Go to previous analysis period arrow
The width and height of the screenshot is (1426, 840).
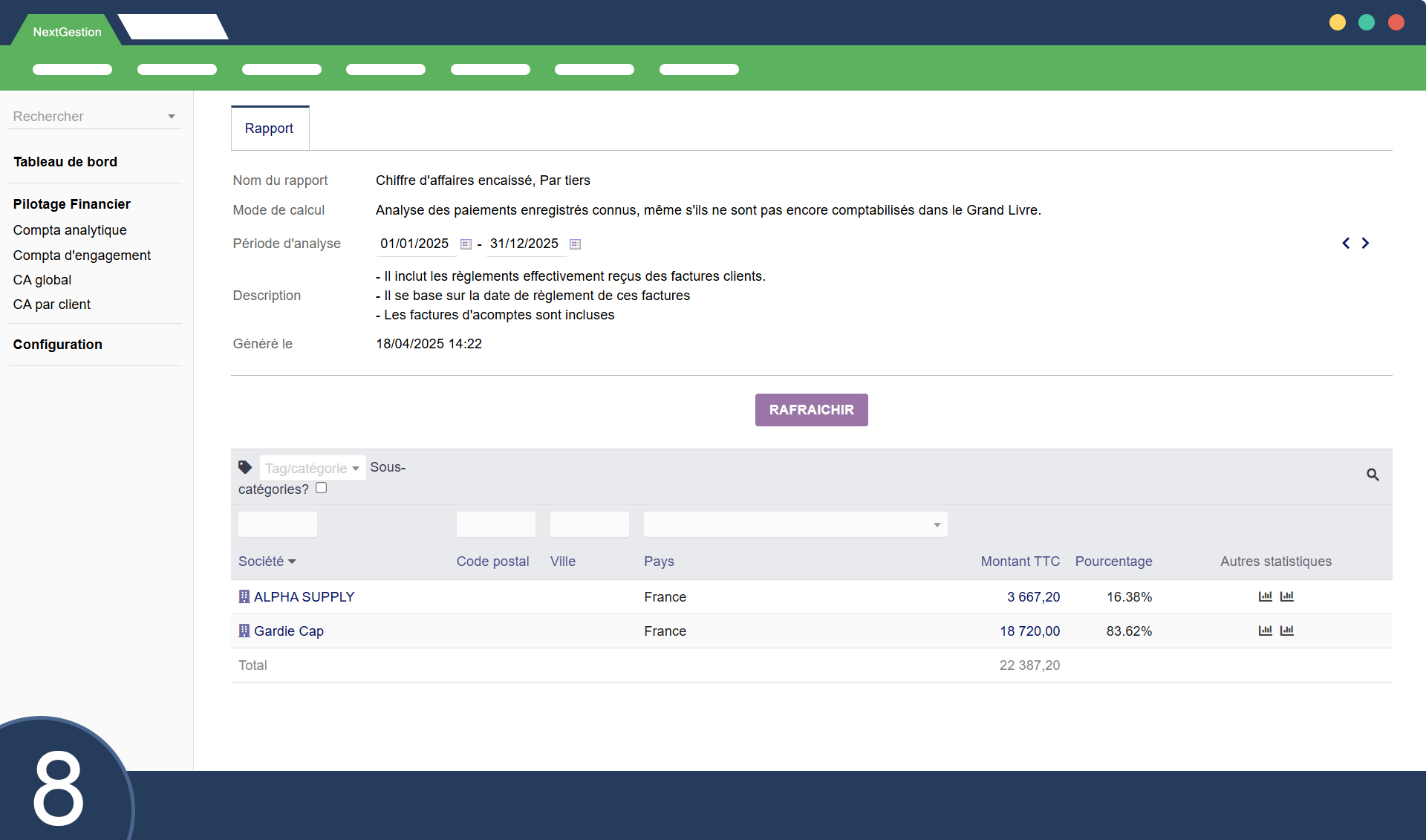point(1346,244)
